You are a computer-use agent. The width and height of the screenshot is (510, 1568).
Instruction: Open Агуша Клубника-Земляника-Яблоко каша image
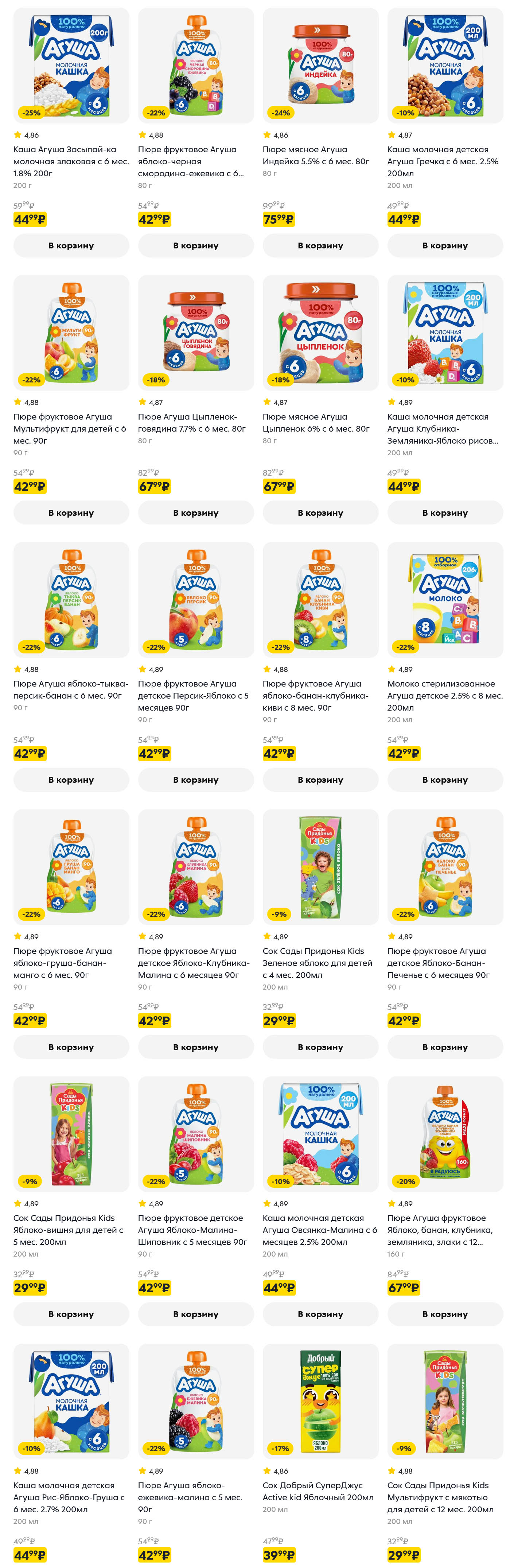coord(445,332)
